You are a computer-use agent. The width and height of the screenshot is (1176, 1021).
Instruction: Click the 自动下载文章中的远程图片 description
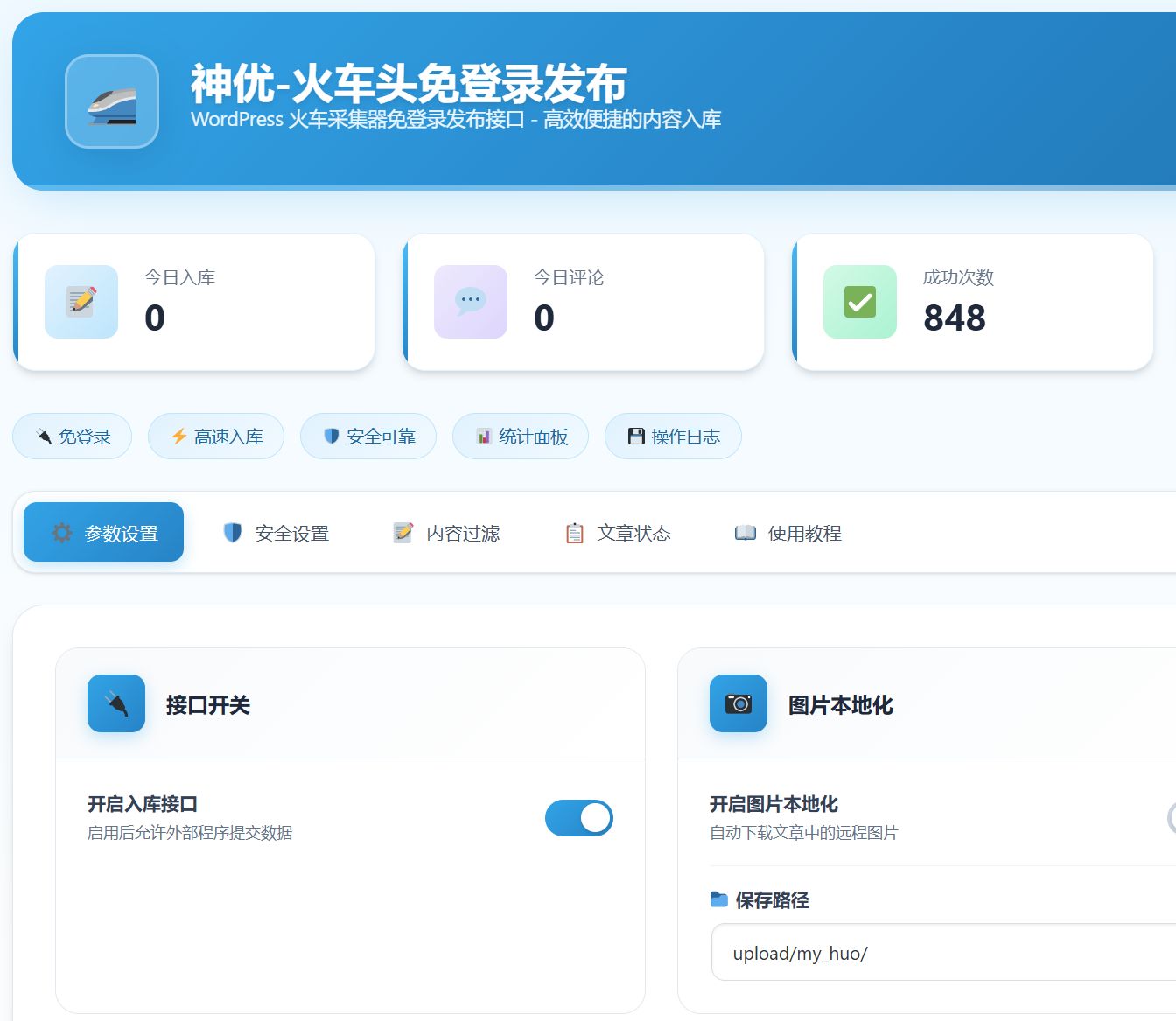pos(804,832)
